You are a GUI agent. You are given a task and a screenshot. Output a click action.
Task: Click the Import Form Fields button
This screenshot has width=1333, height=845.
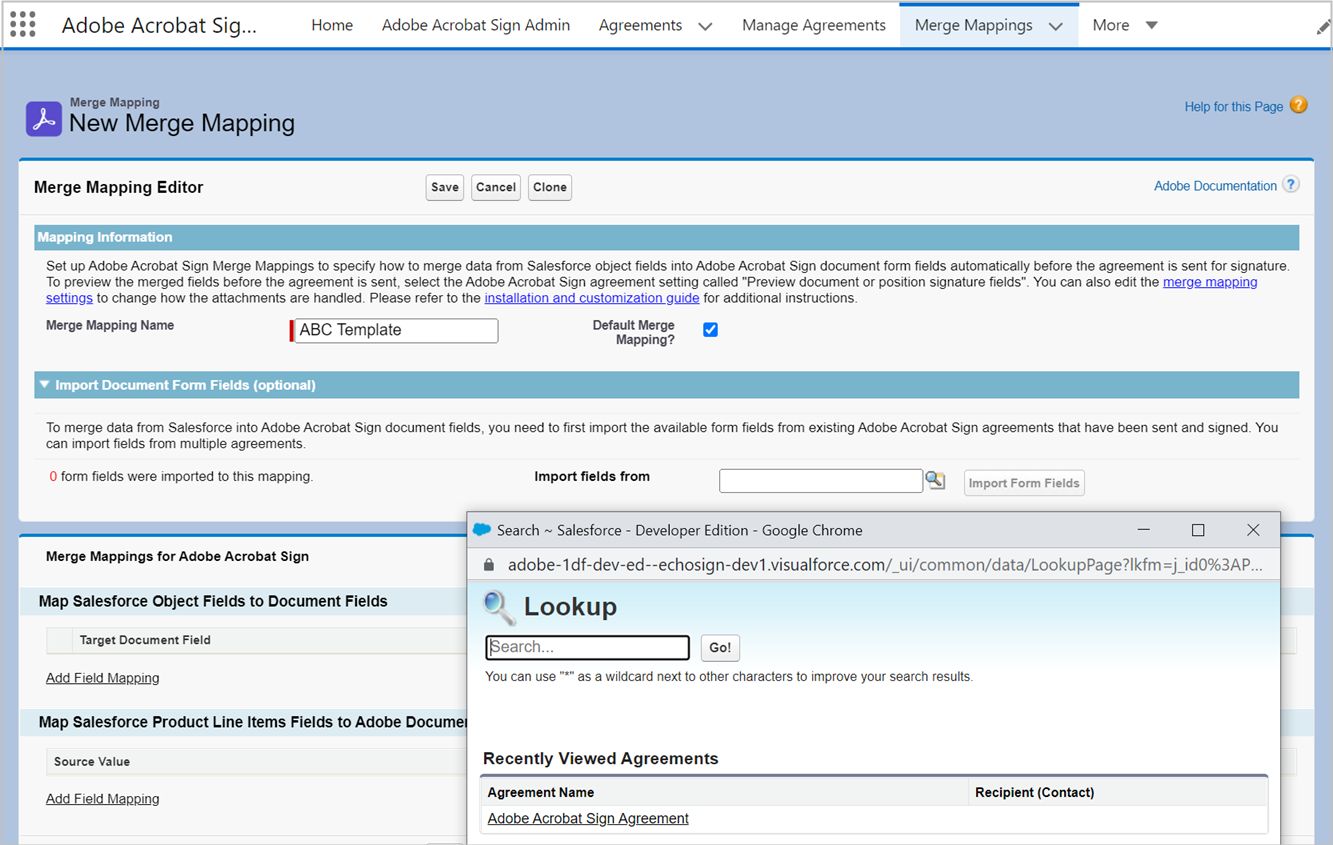(1024, 483)
